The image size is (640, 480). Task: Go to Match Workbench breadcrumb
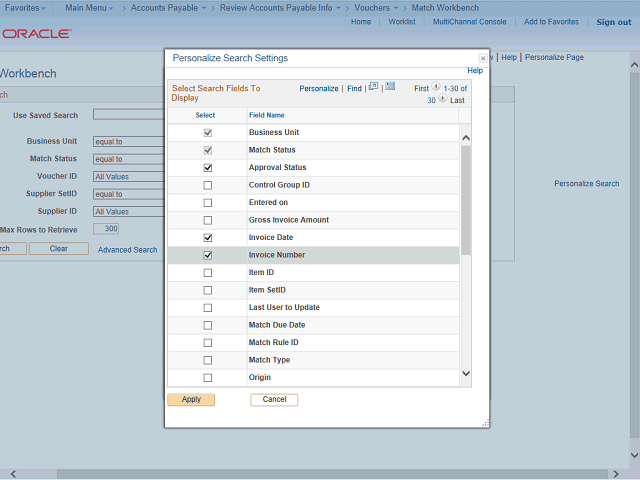click(445, 8)
